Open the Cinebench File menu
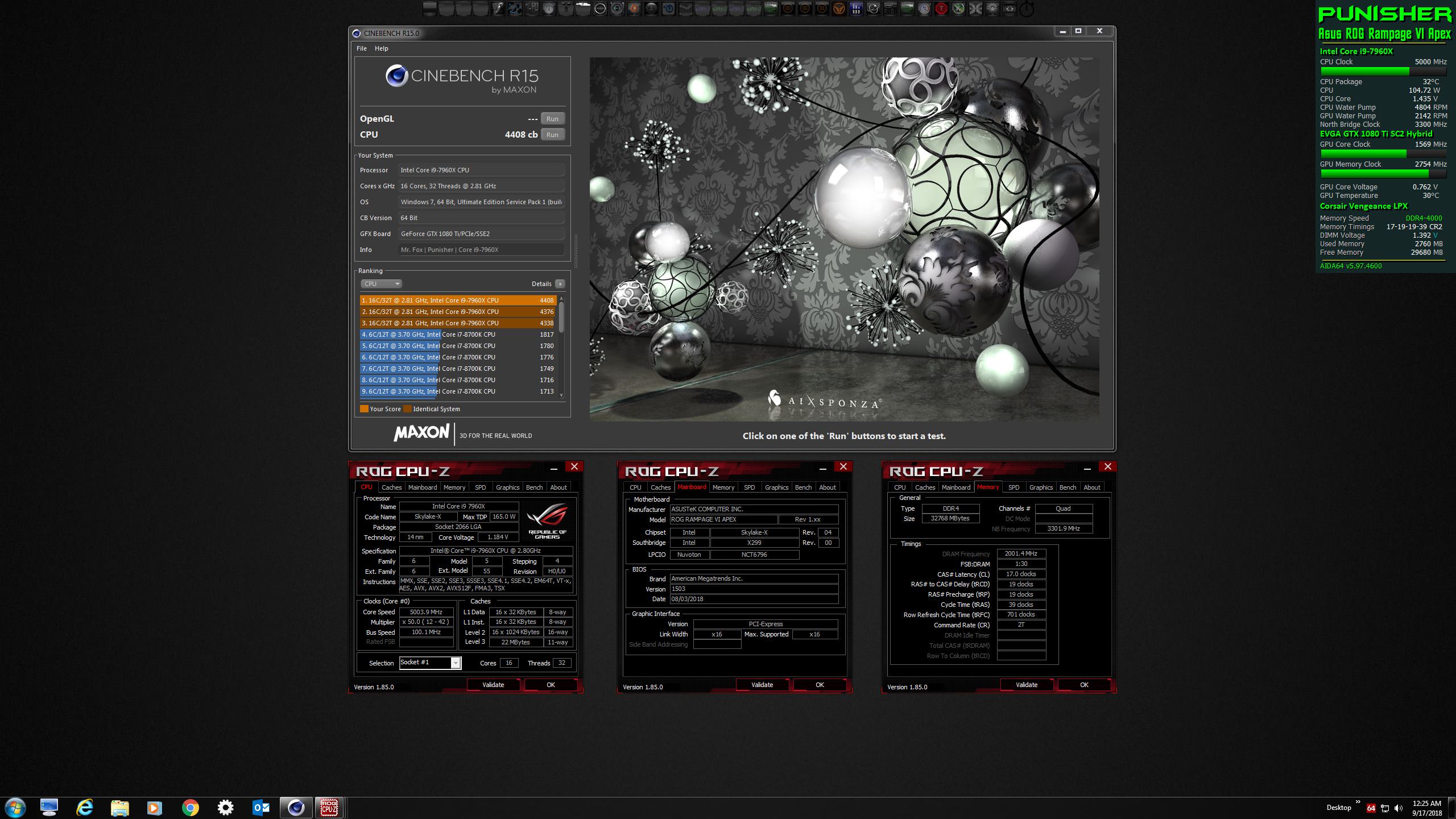Image resolution: width=1456 pixels, height=819 pixels. point(362,48)
